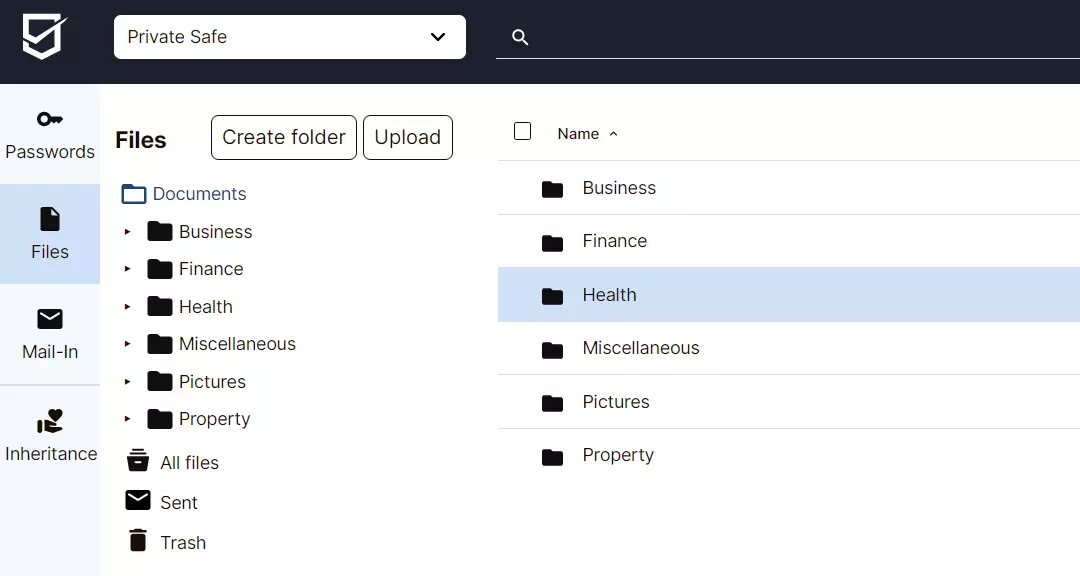This screenshot has width=1080, height=576.
Task: Switch to the Files sidebar tab
Action: coord(50,234)
